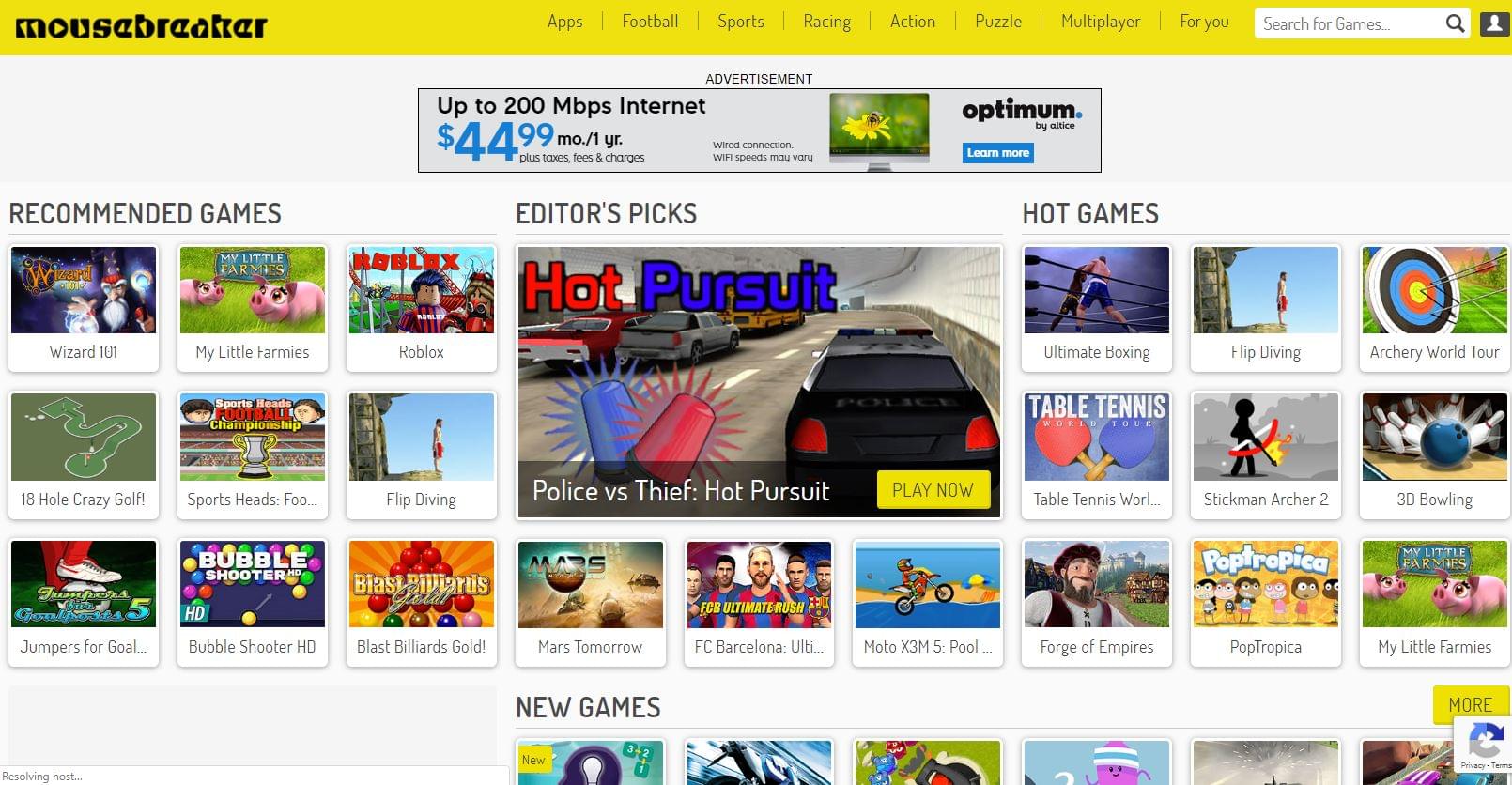Open the Moto X3M 5 game icon
Image resolution: width=1512 pixels, height=785 pixels.
[x=928, y=584]
